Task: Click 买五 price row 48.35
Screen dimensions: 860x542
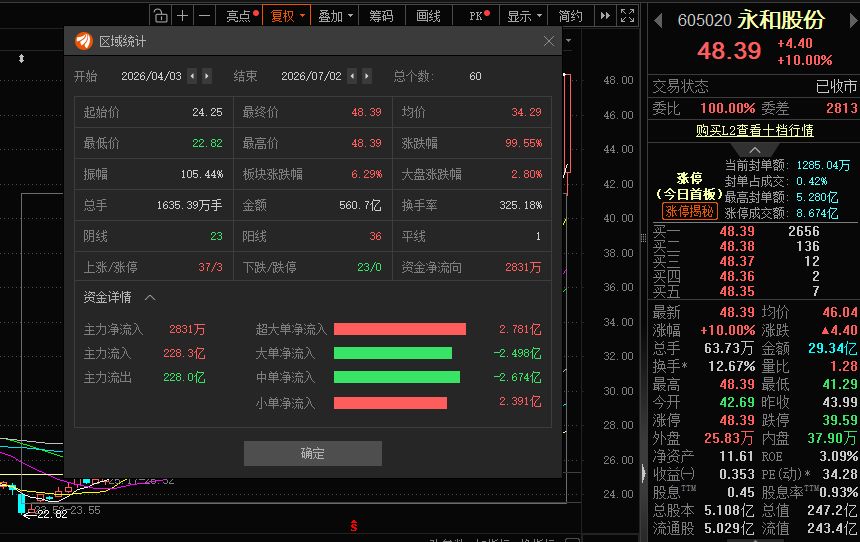Action: click(737, 291)
